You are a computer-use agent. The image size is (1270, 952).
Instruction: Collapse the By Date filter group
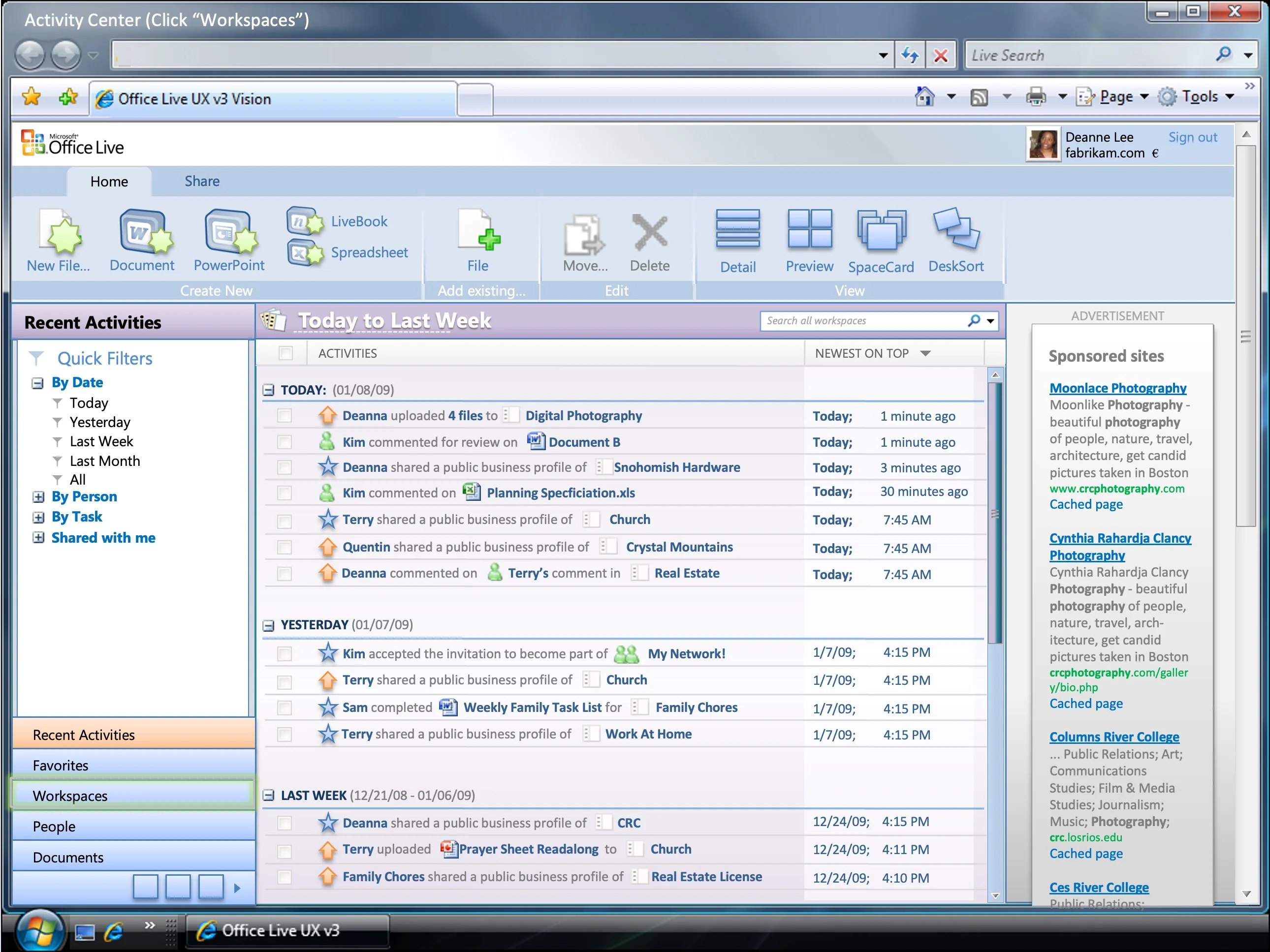point(38,383)
